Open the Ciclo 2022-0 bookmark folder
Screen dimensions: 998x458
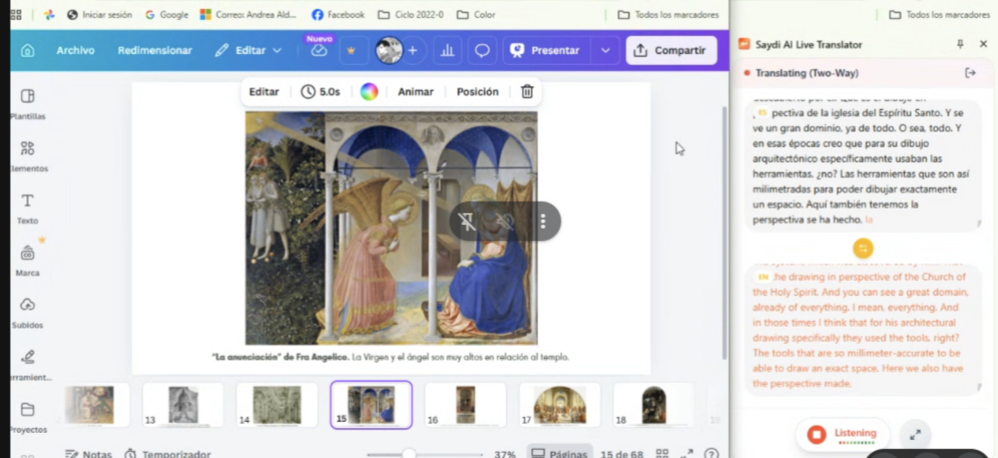click(411, 15)
